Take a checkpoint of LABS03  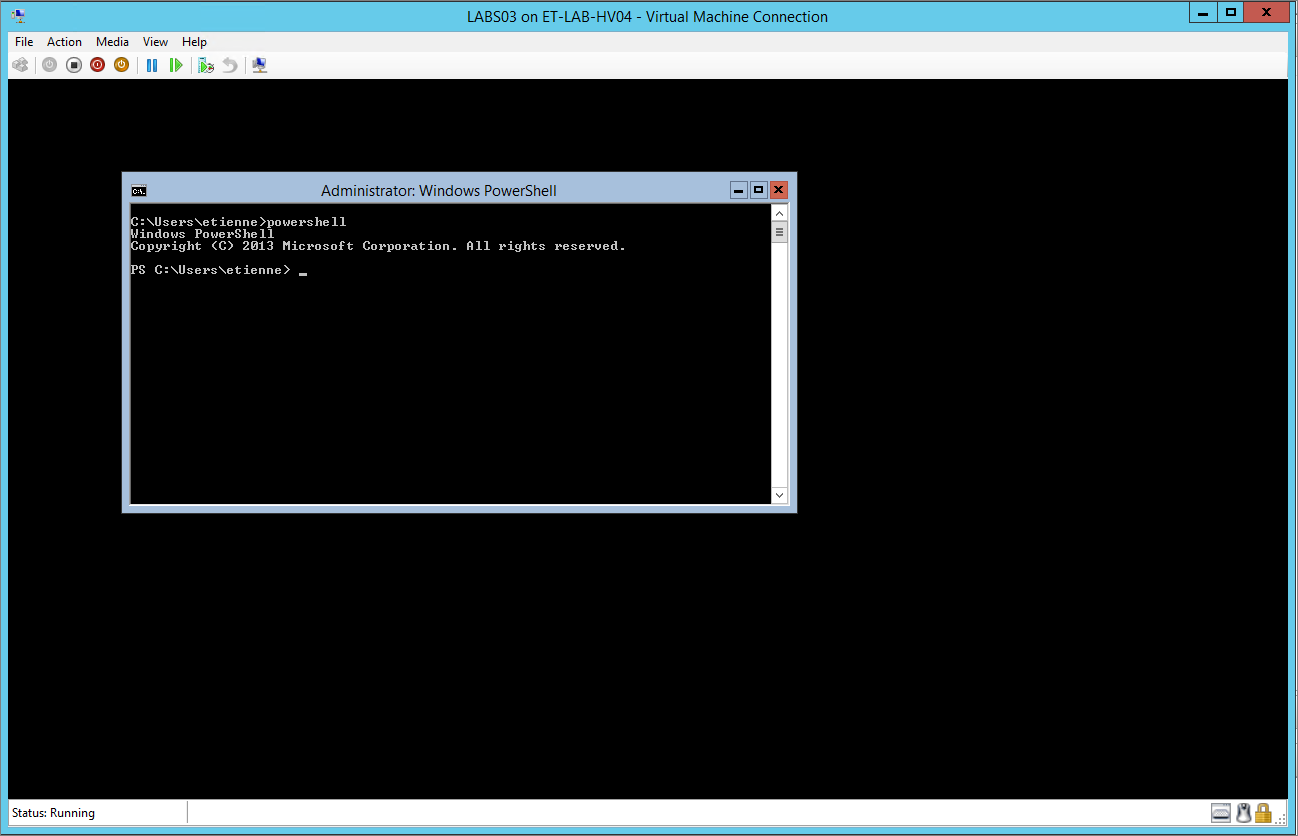[x=205, y=64]
